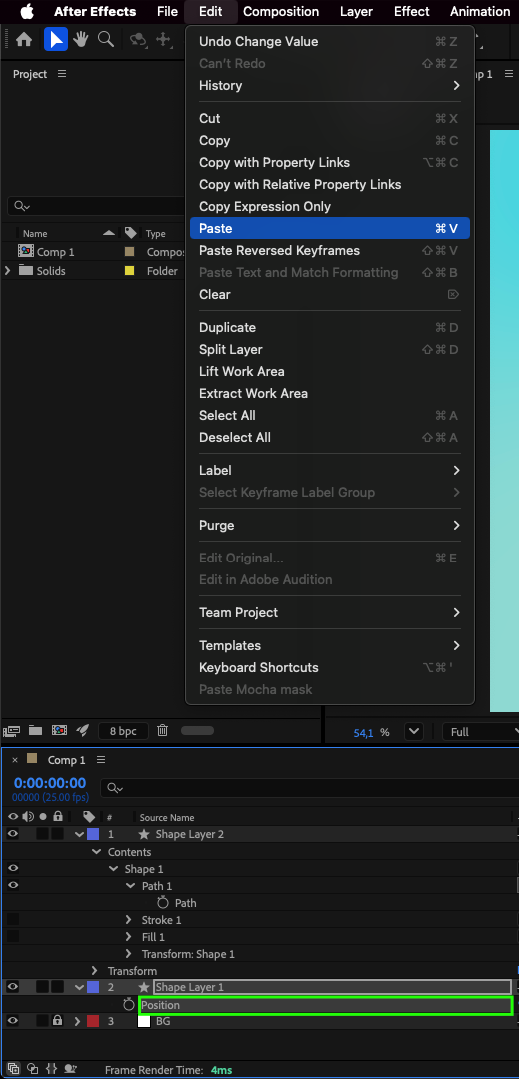519x1079 pixels.
Task: Click the red label color swatch of BG layer
Action: coord(93,1021)
